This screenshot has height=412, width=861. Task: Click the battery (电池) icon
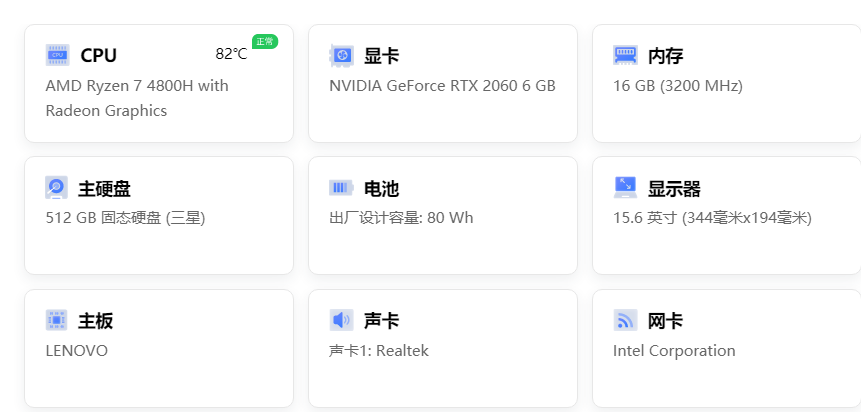click(x=341, y=188)
